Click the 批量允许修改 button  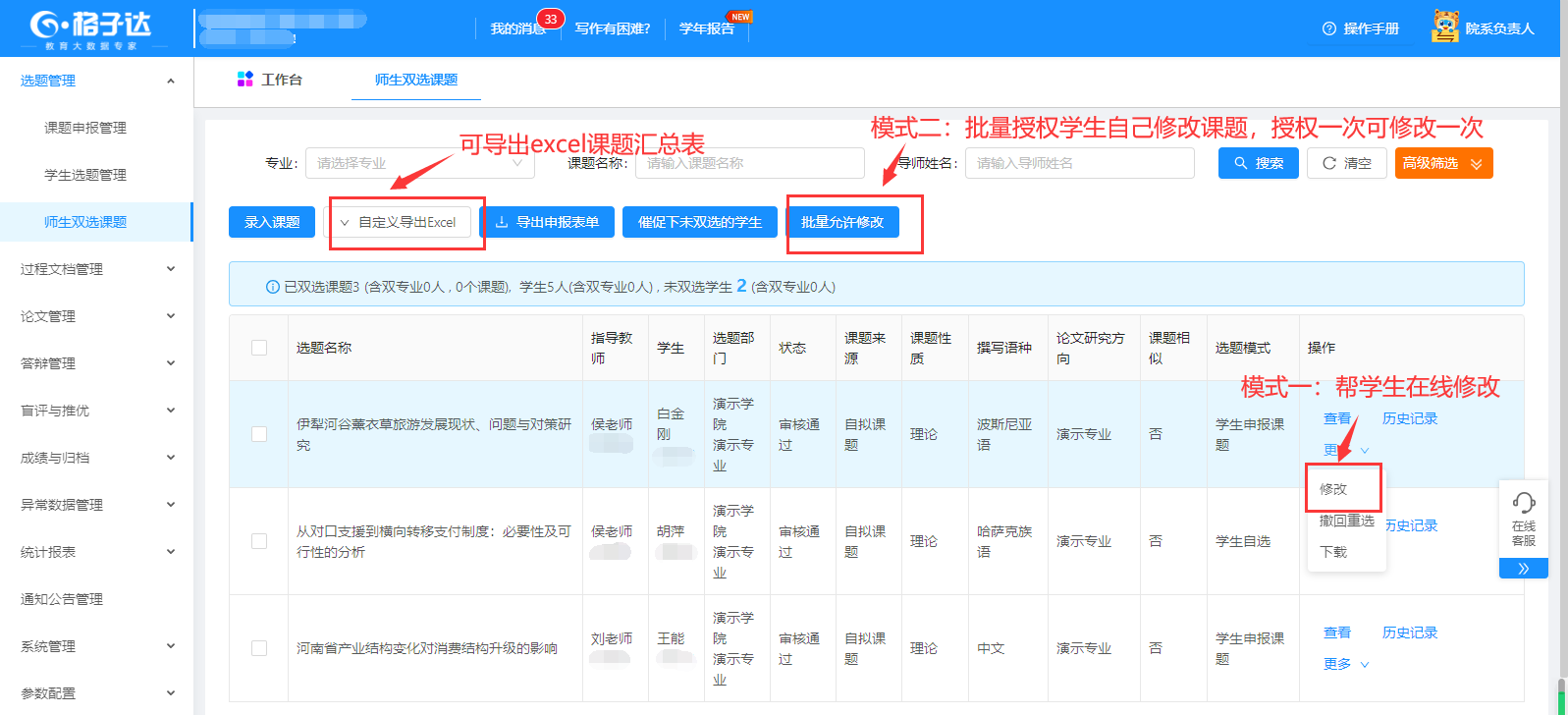(842, 222)
